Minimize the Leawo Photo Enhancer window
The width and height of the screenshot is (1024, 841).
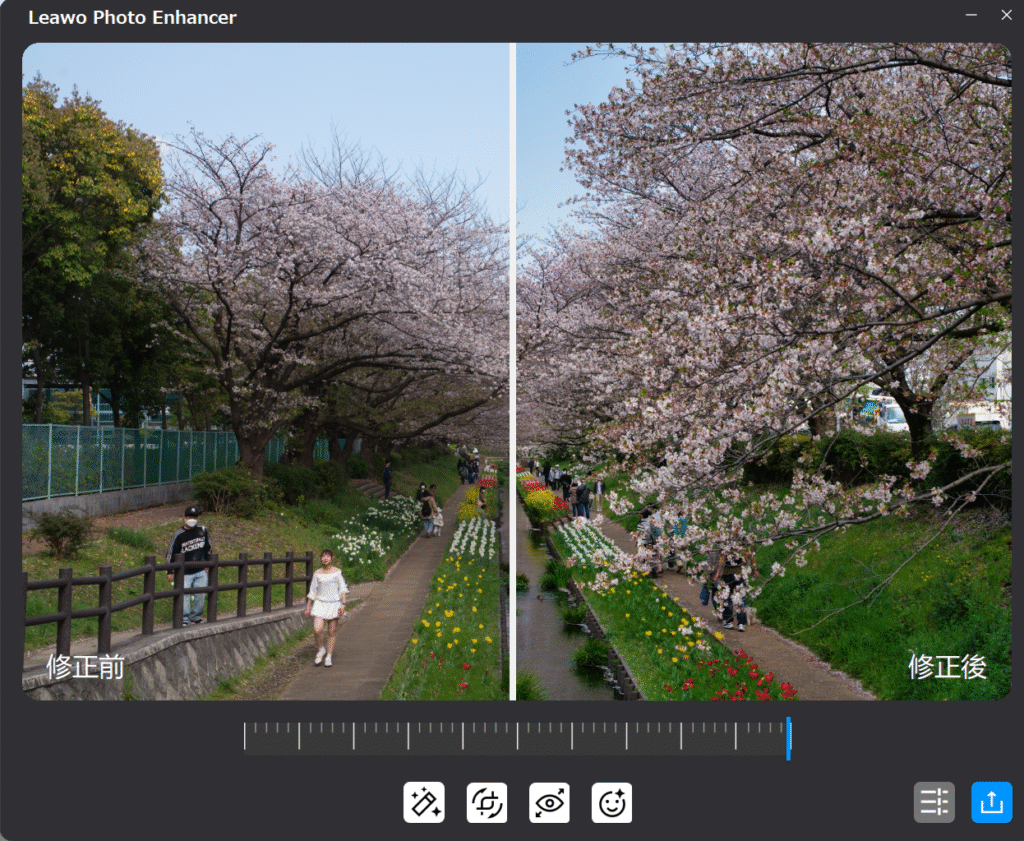[x=972, y=15]
